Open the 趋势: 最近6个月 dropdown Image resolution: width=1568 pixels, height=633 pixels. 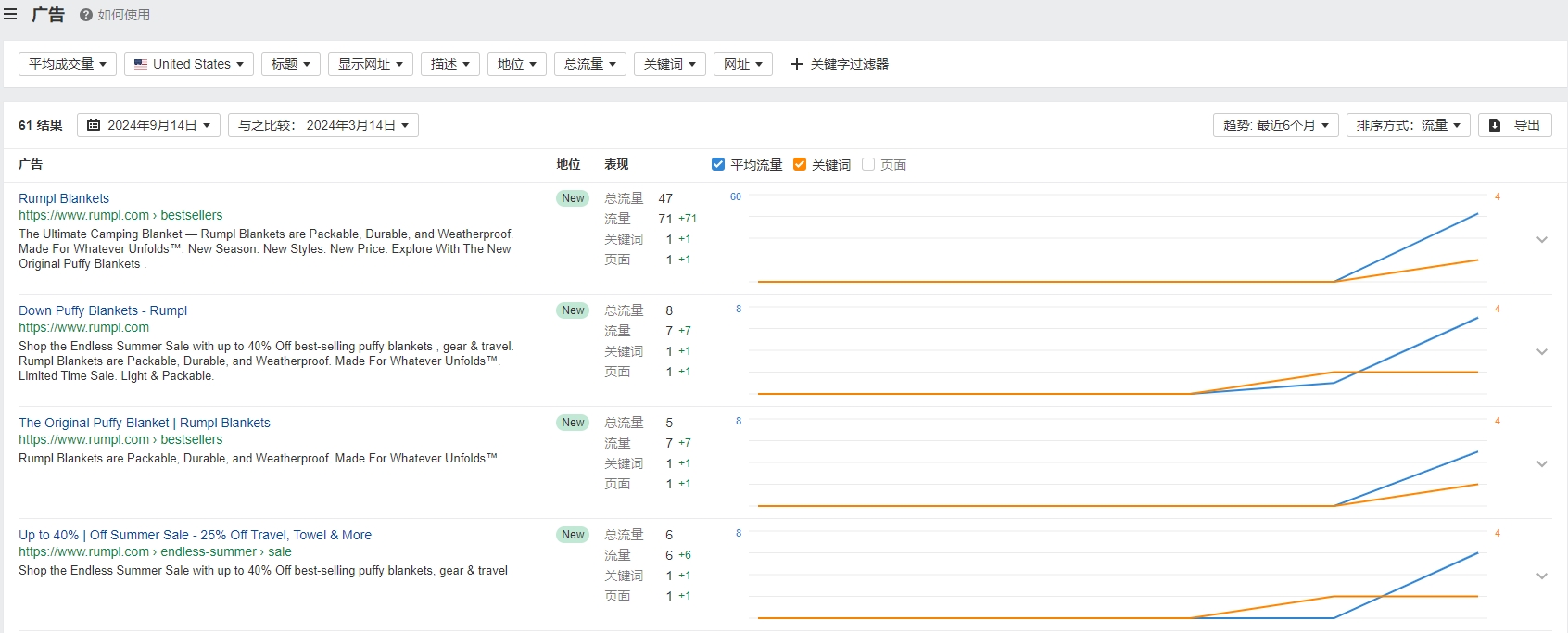[x=1276, y=125]
